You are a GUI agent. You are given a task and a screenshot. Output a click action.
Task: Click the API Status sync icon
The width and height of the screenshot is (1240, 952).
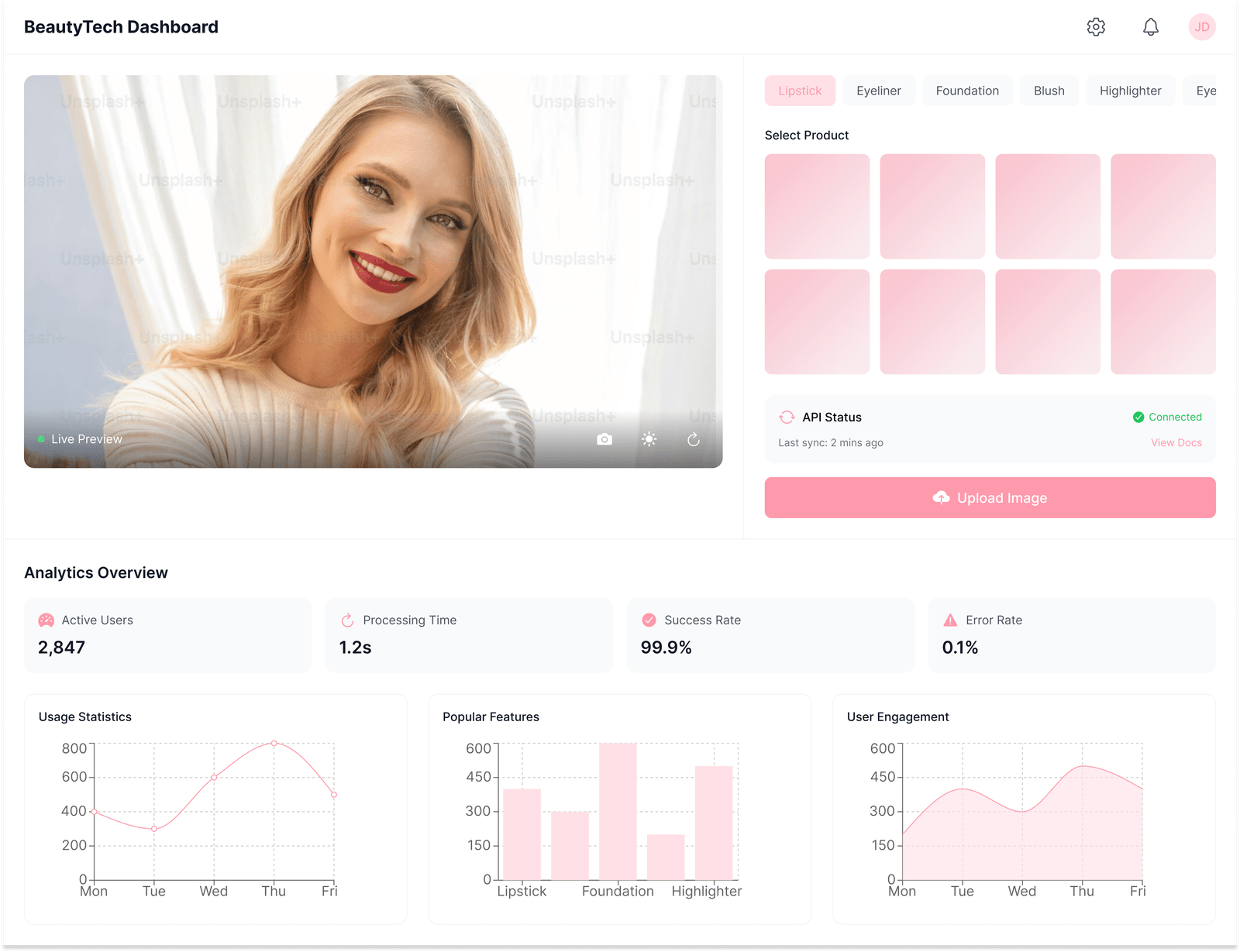point(787,417)
